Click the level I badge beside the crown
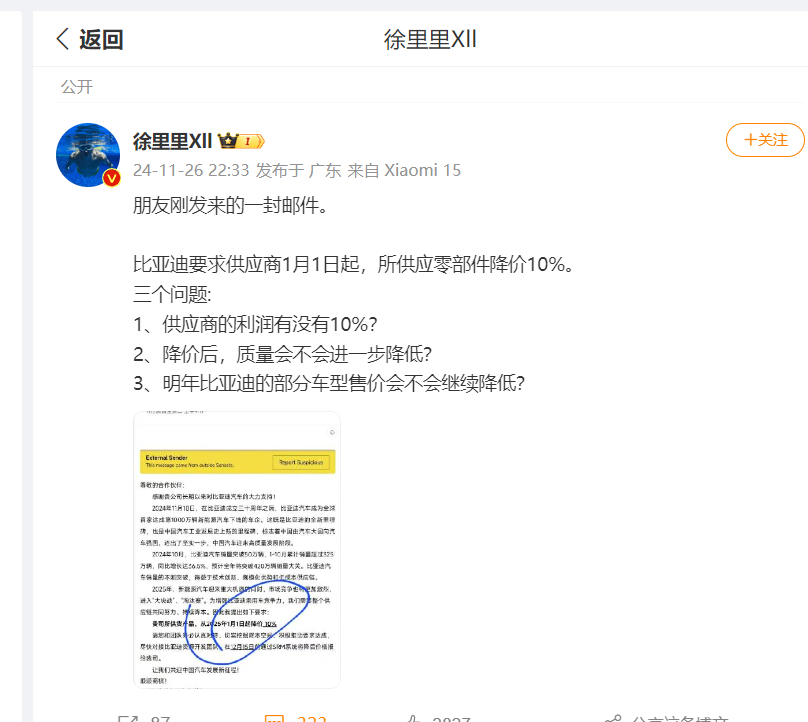Image resolution: width=808 pixels, height=722 pixels. coord(252,141)
